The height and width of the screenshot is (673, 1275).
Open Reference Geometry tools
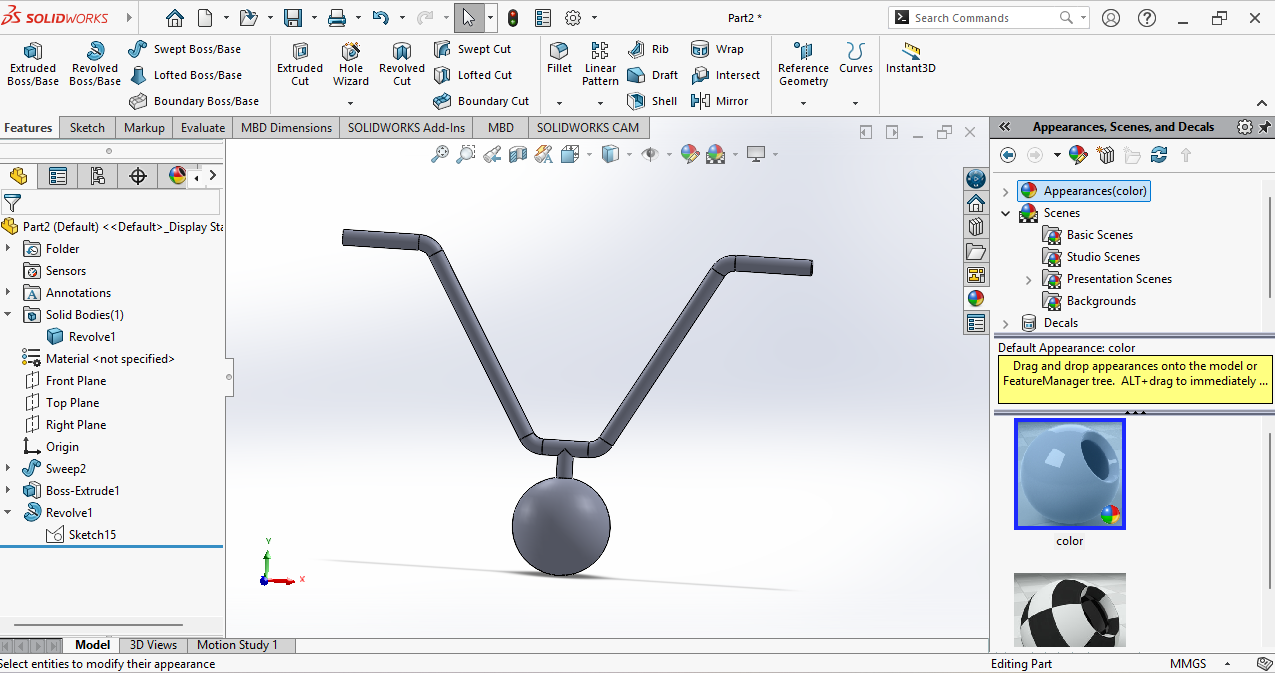[803, 64]
